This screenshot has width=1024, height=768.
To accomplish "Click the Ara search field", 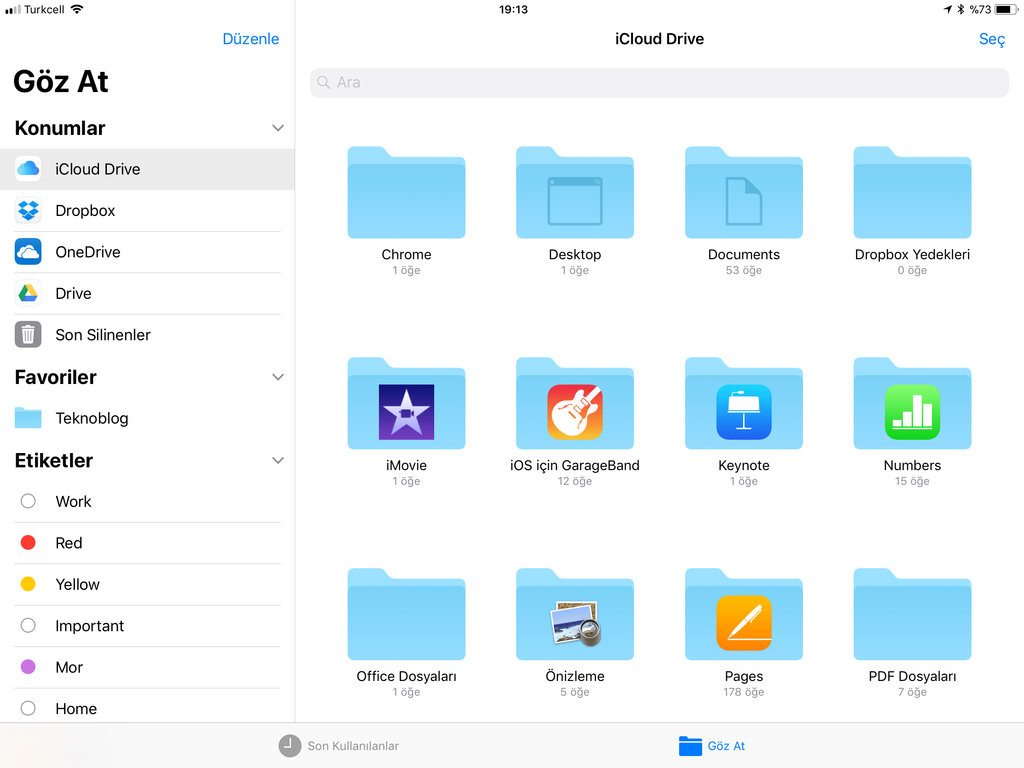I will point(659,82).
